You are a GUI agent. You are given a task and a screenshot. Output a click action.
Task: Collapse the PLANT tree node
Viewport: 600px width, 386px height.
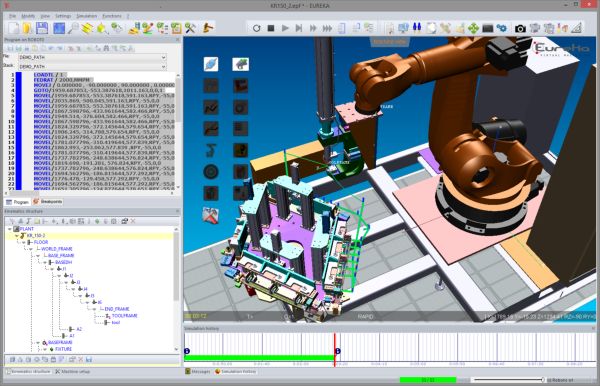[x=10, y=229]
